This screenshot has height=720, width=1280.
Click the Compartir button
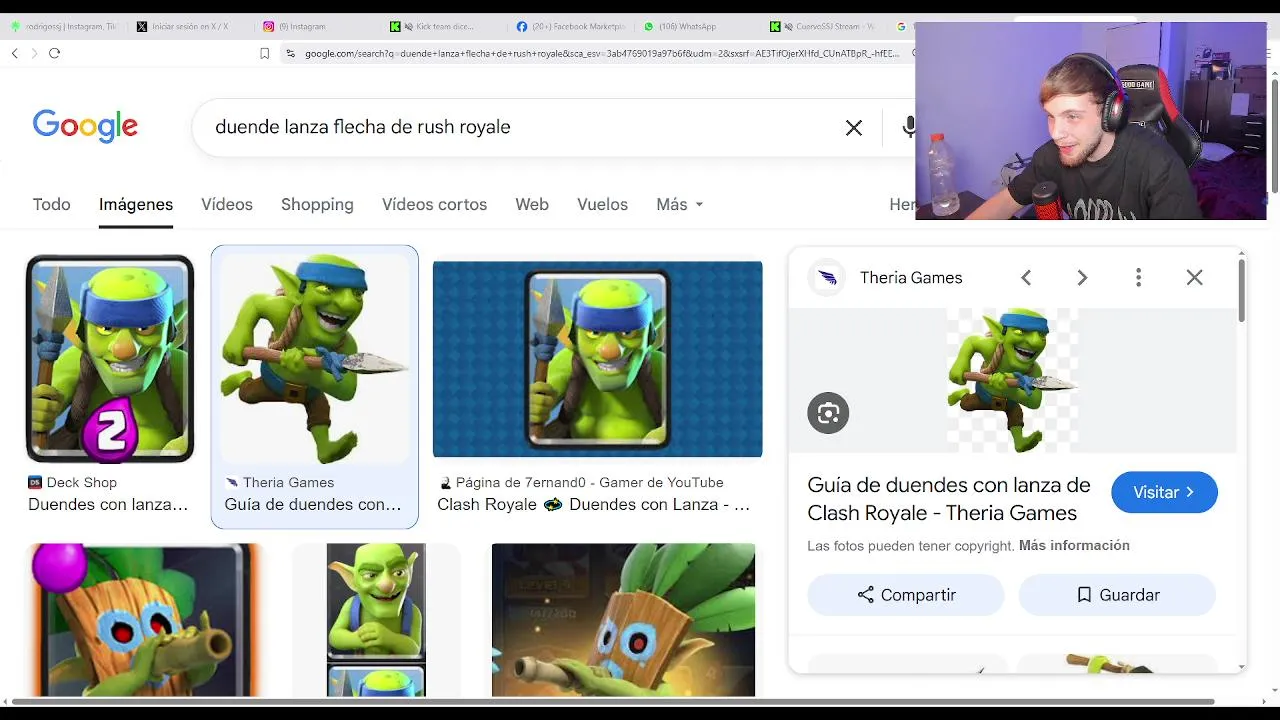coord(906,595)
